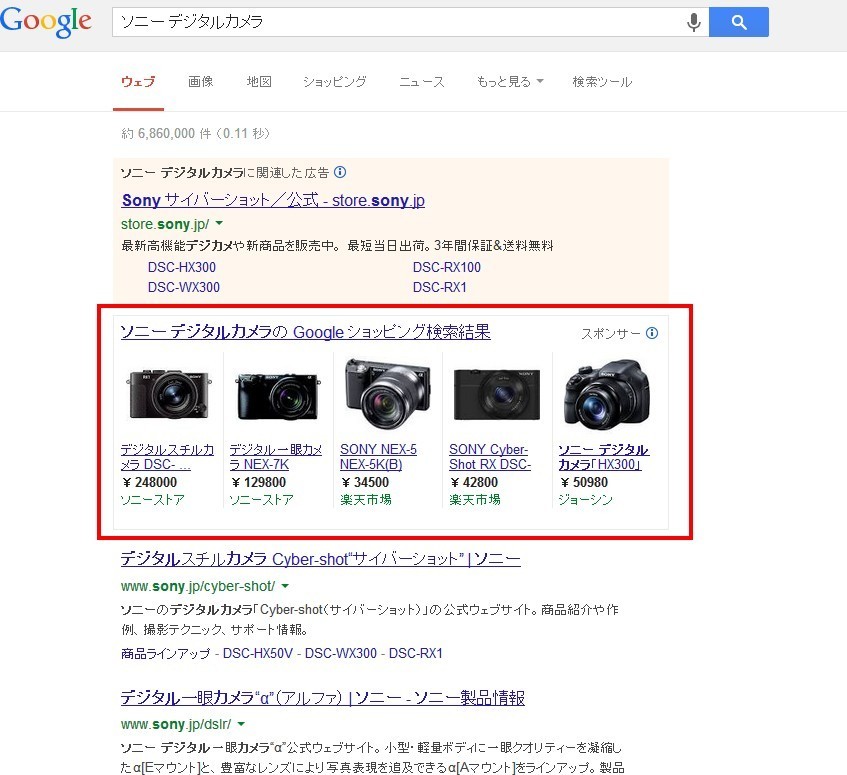Click the ¥50980 price text
The height and width of the screenshot is (775, 847).
[x=584, y=482]
